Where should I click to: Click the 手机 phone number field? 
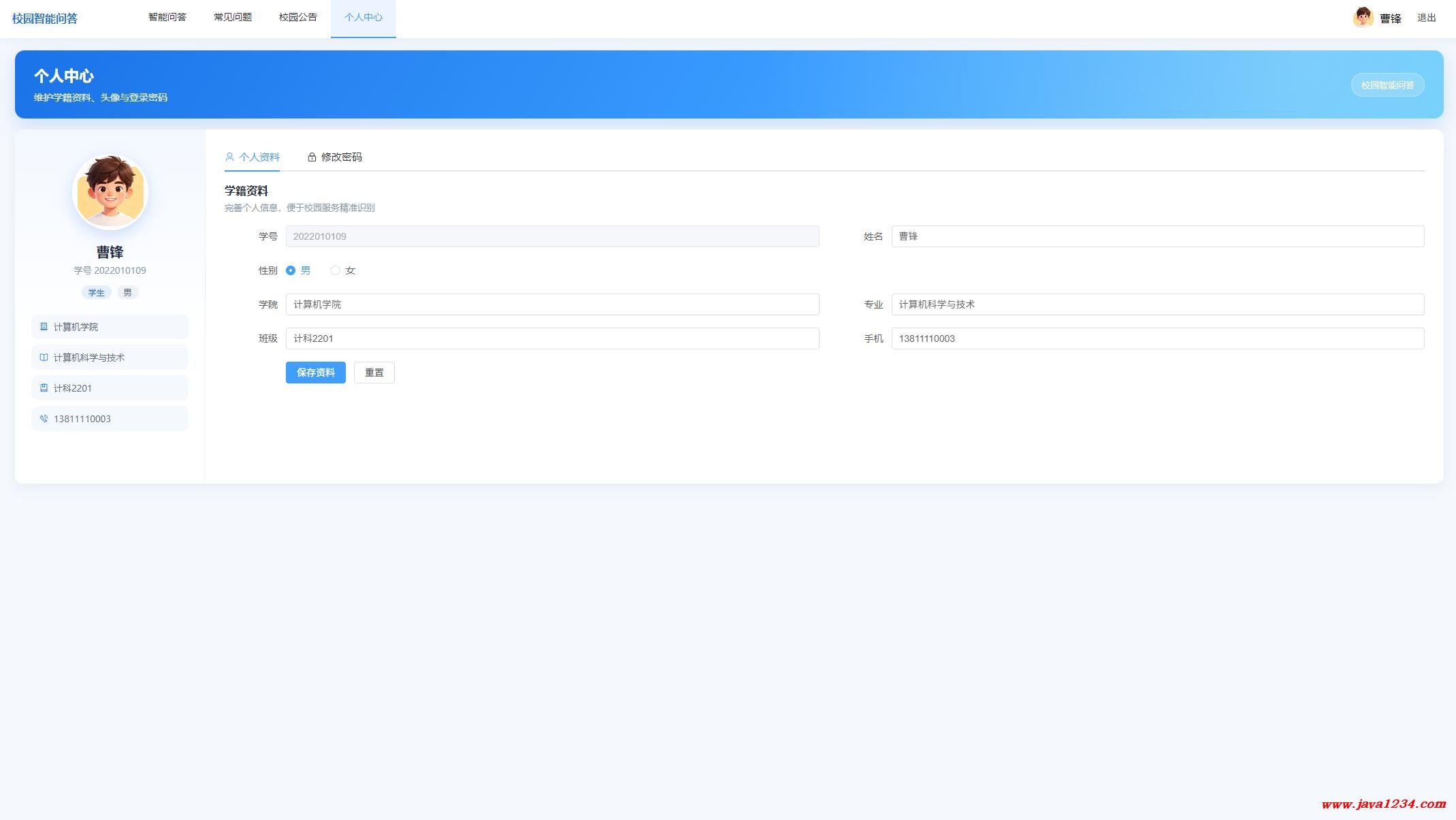click(1158, 338)
